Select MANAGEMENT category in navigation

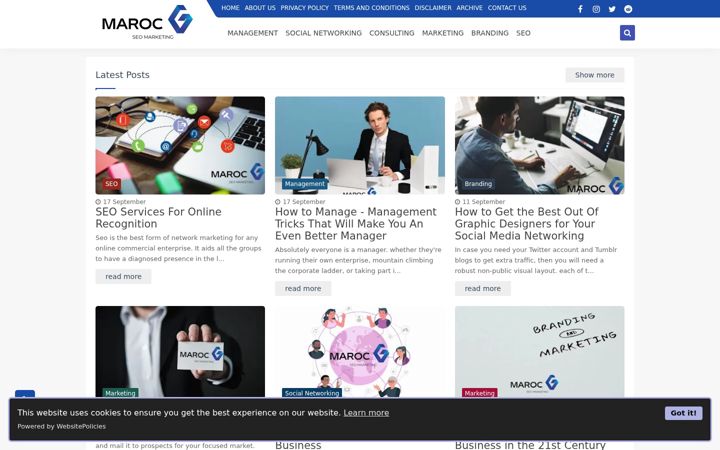pos(253,33)
